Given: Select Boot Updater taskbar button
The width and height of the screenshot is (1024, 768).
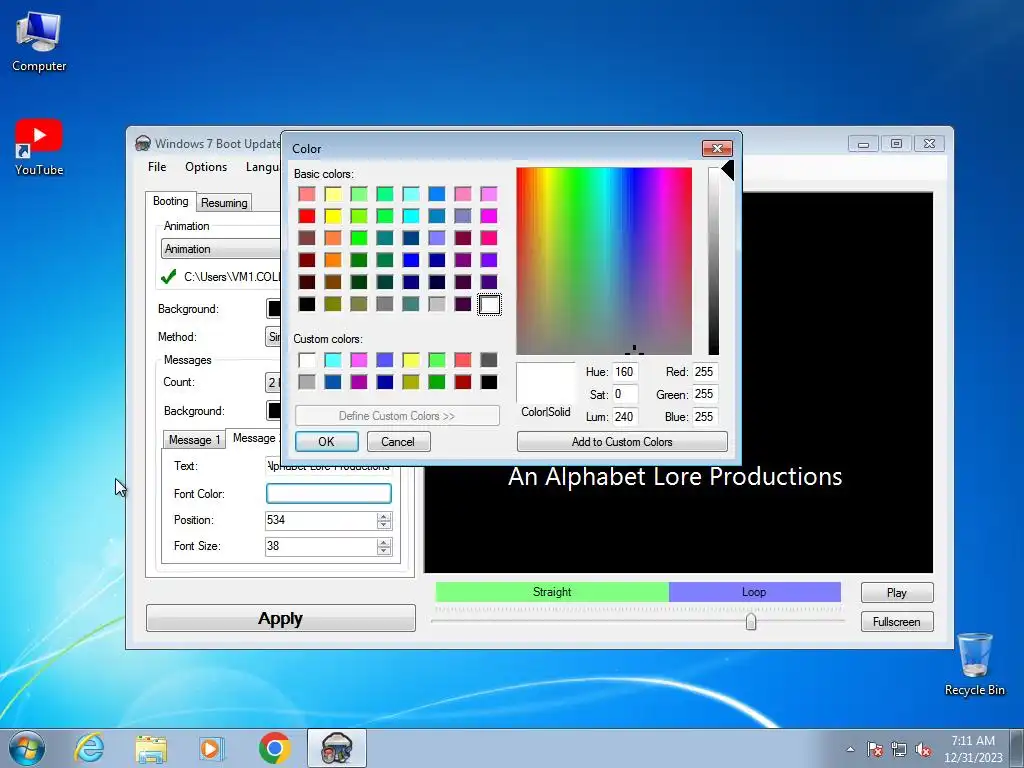Looking at the screenshot, I should point(337,748).
